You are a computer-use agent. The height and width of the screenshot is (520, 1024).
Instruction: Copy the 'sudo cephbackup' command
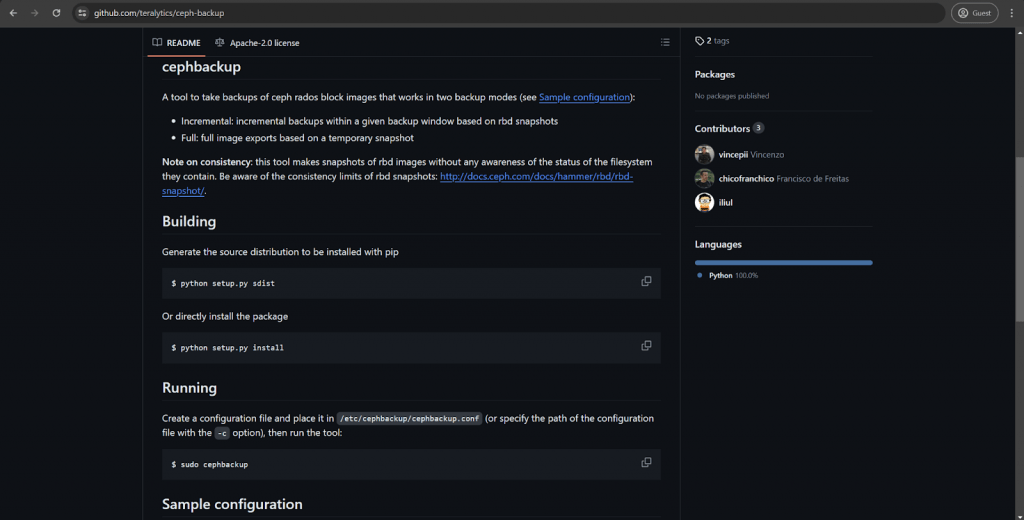point(646,463)
